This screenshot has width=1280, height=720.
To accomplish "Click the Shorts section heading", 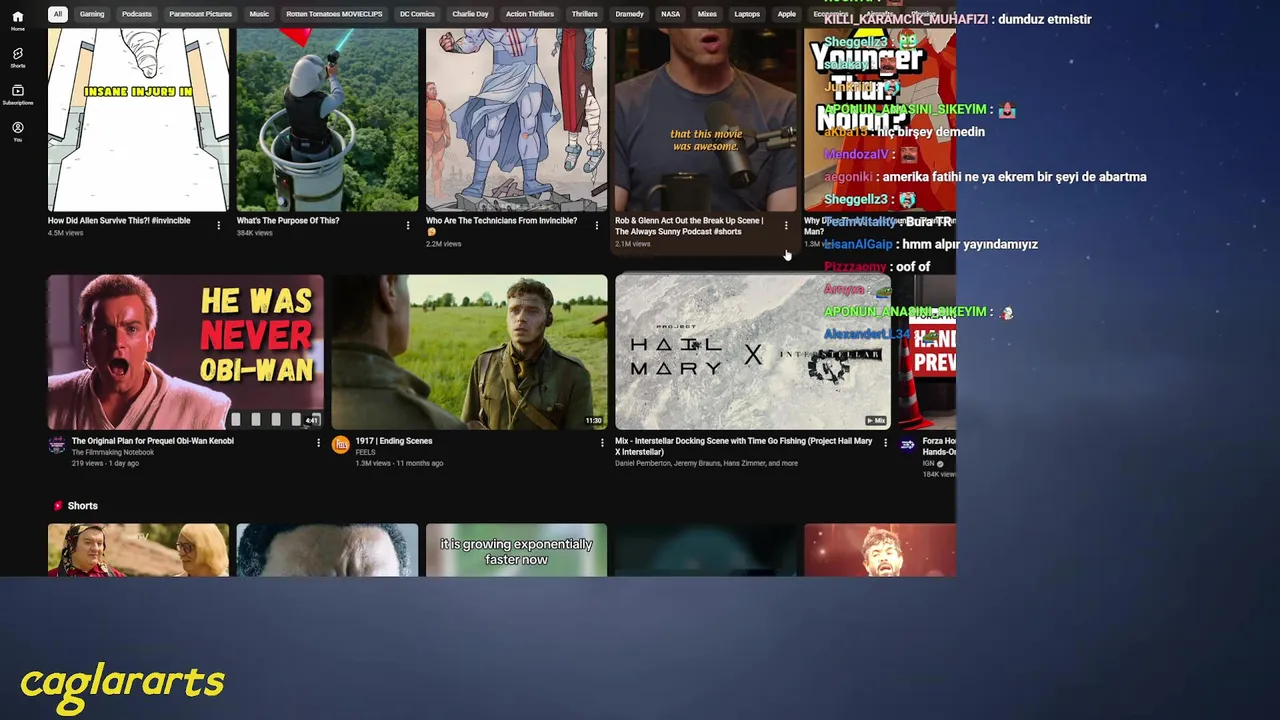I will 82,506.
